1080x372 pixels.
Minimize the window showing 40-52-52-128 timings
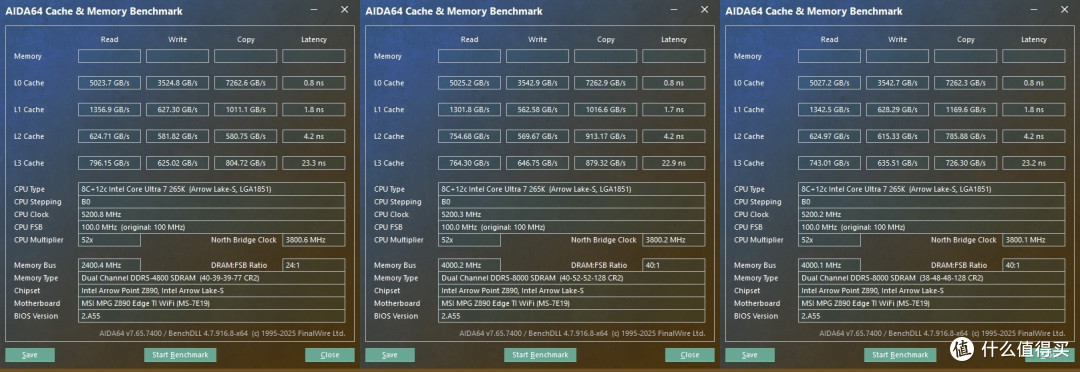674,10
